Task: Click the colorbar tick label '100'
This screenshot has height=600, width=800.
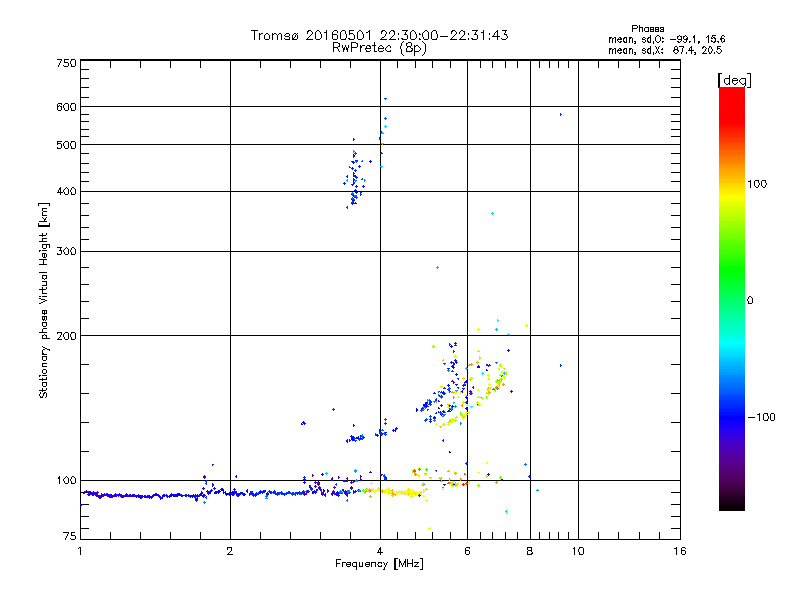Action: pos(757,184)
